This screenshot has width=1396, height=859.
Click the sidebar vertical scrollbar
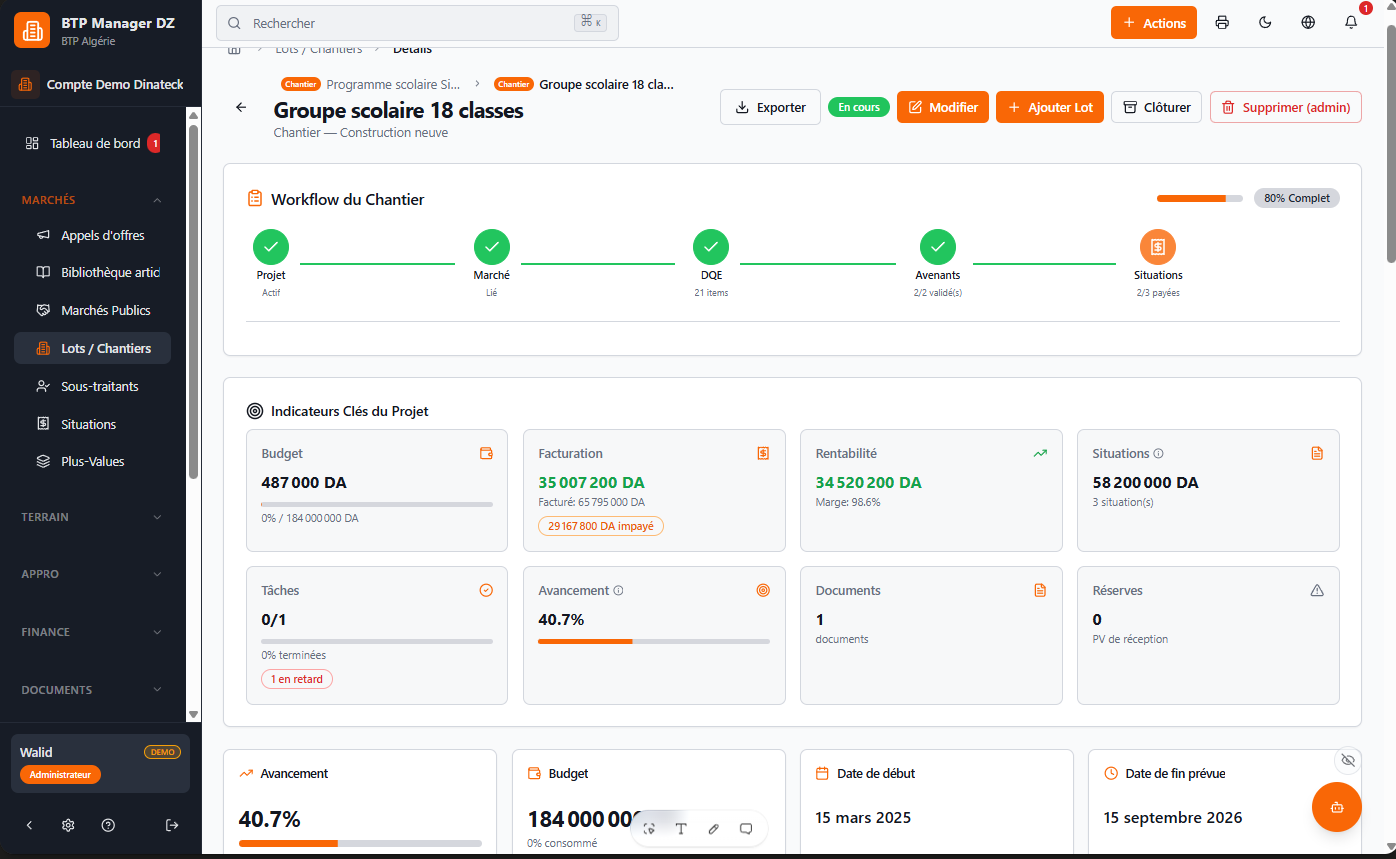click(194, 300)
